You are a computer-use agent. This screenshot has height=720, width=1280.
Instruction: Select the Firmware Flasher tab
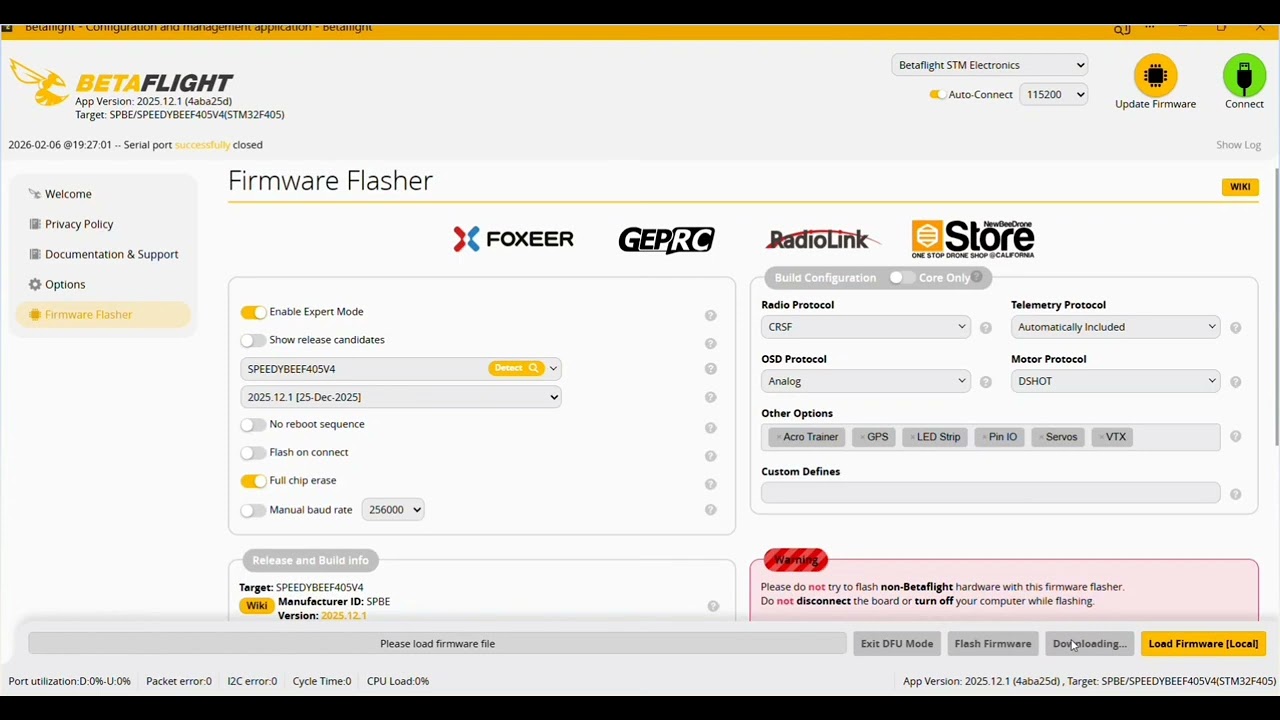pyautogui.click(x=103, y=314)
